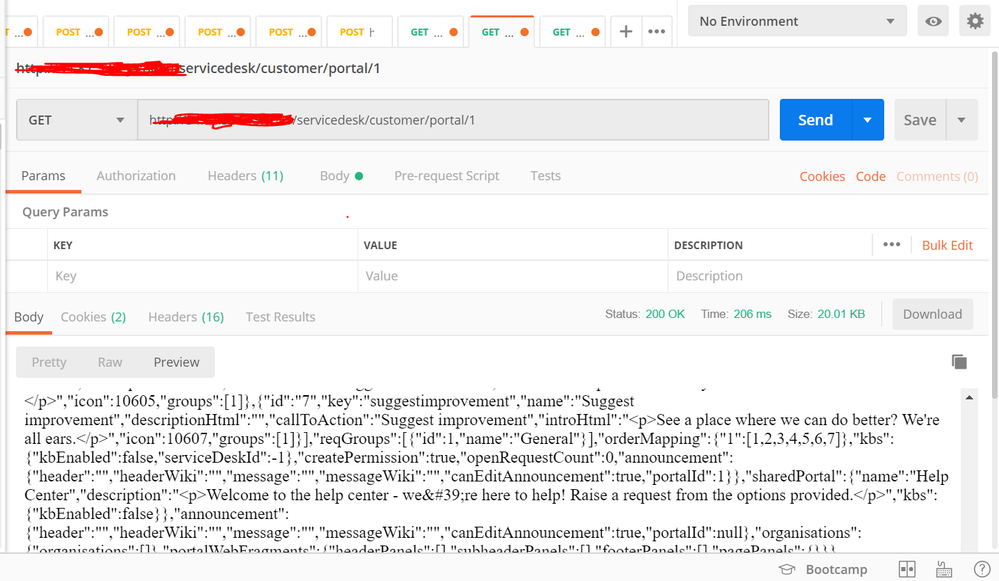
Task: Click the Description query param field
Action: (x=828, y=276)
